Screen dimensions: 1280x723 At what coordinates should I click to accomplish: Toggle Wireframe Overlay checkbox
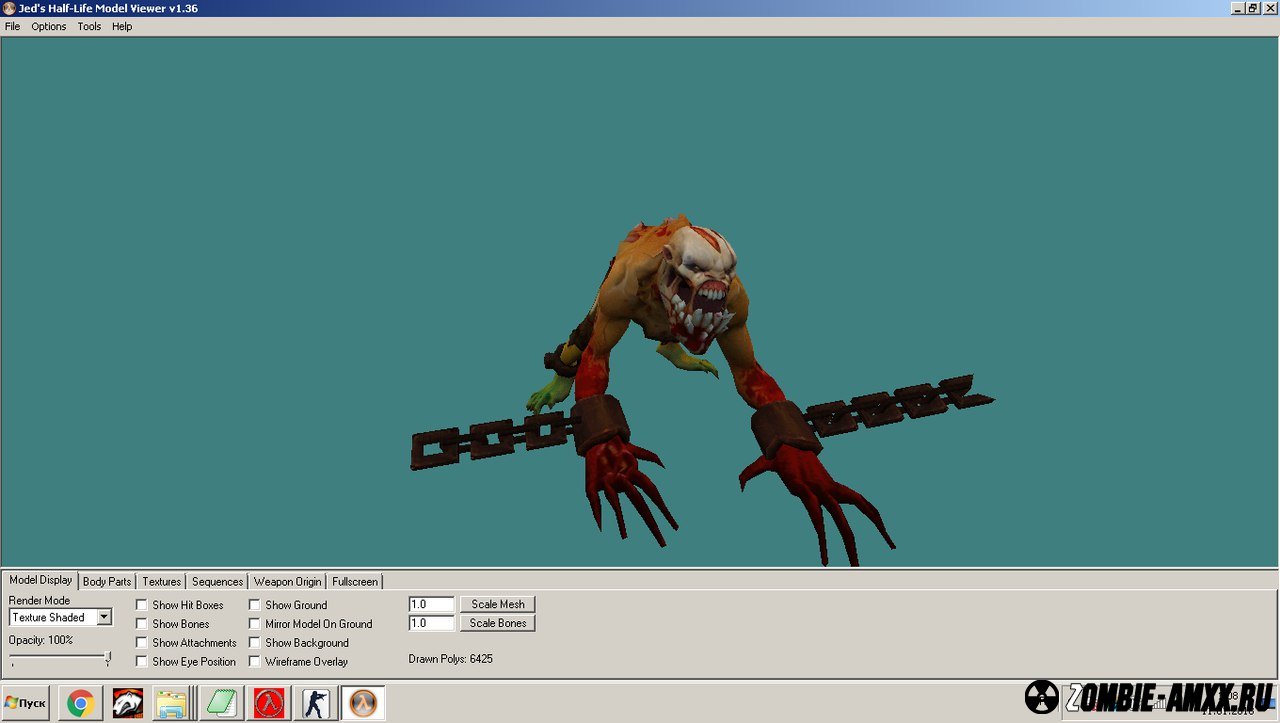tap(255, 662)
